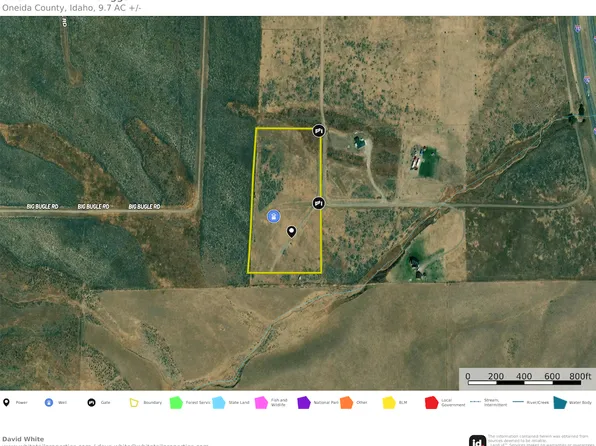Click the Power pin icon in the legend
Image resolution: width=596 pixels, height=446 pixels.
(x=6, y=402)
